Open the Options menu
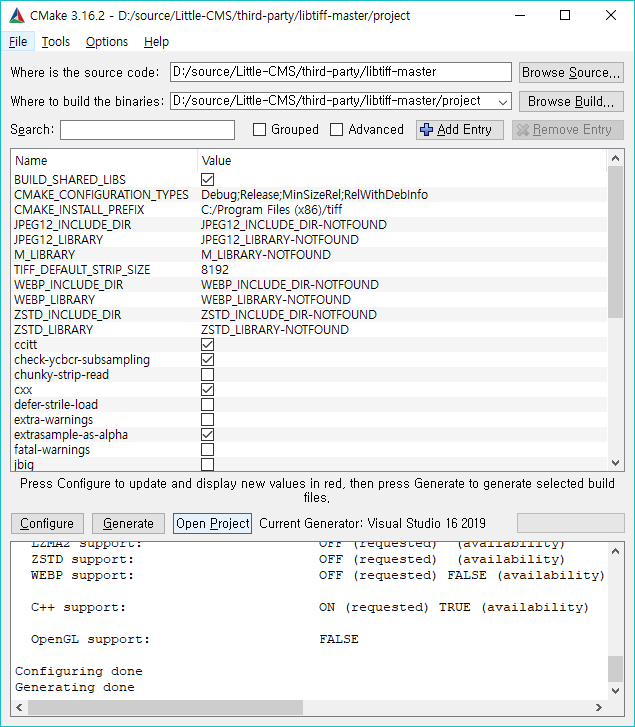The image size is (635, 727). [107, 42]
